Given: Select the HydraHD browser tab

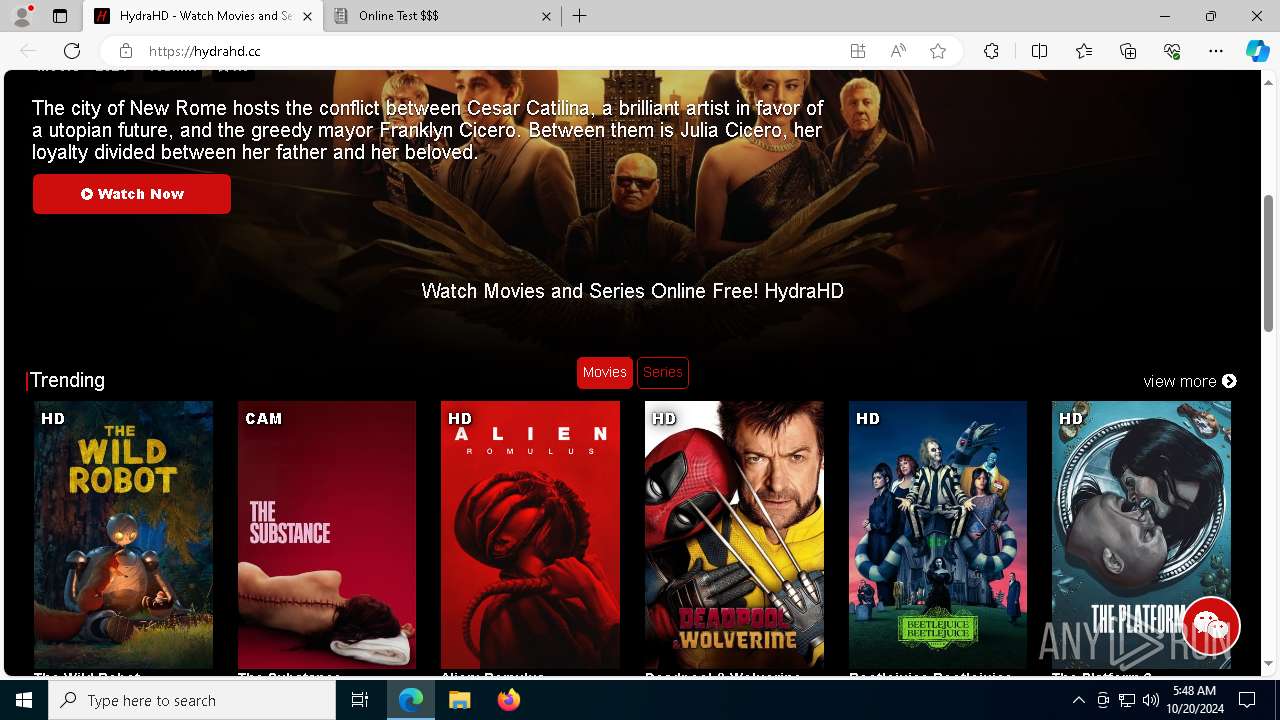Looking at the screenshot, I should pyautogui.click(x=203, y=16).
